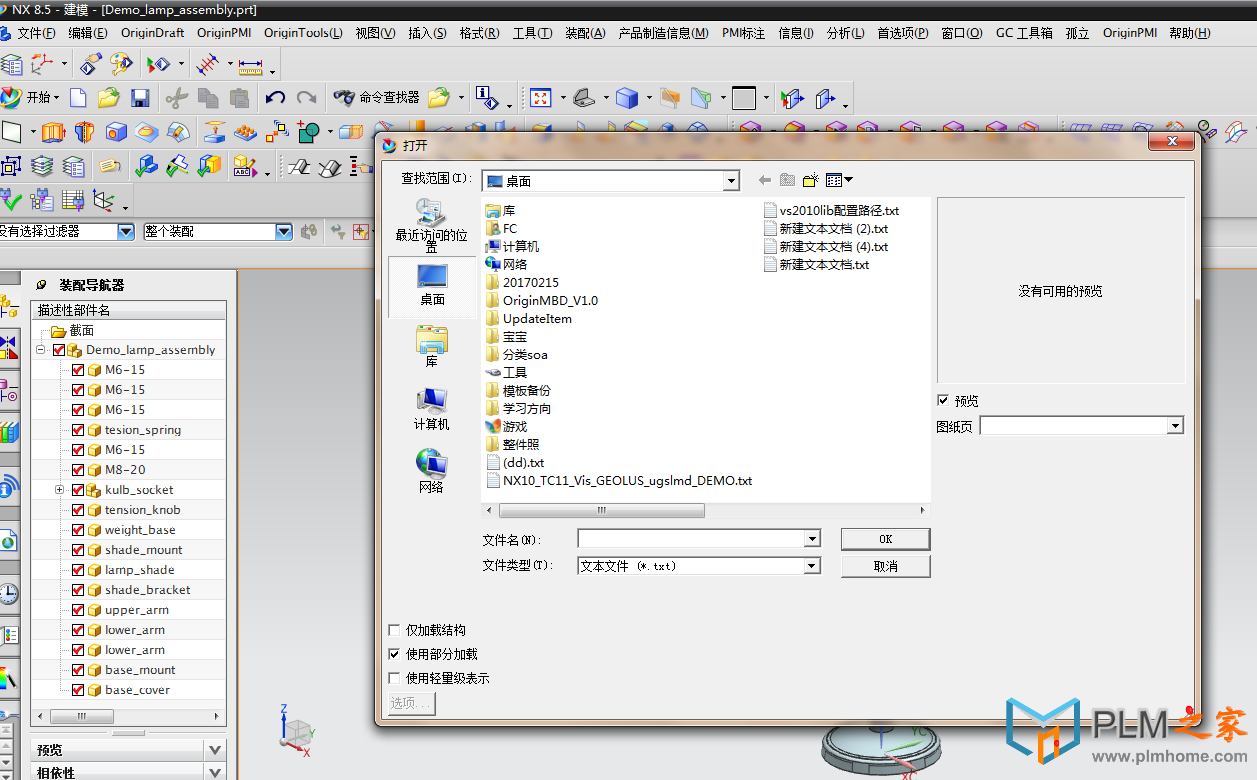Click the assembly navigator horizontal scrollbar
This screenshot has height=780, width=1257.
pos(83,716)
